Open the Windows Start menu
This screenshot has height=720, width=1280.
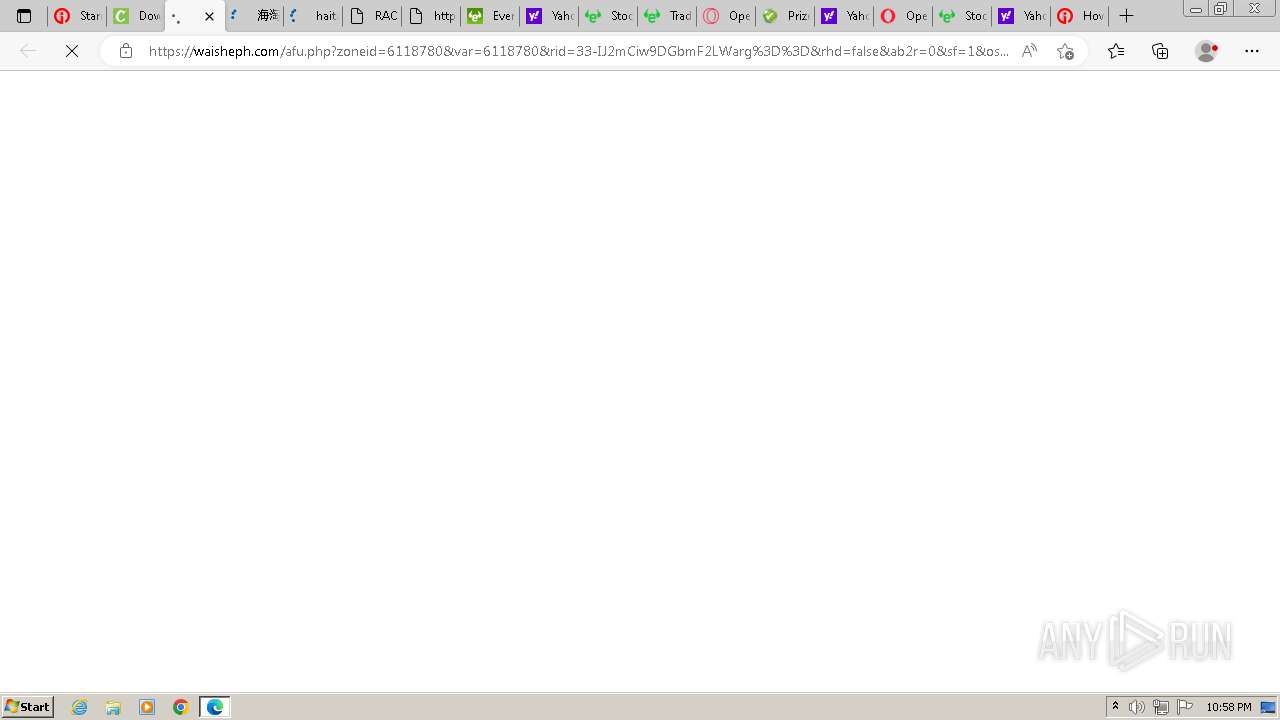click(x=28, y=707)
